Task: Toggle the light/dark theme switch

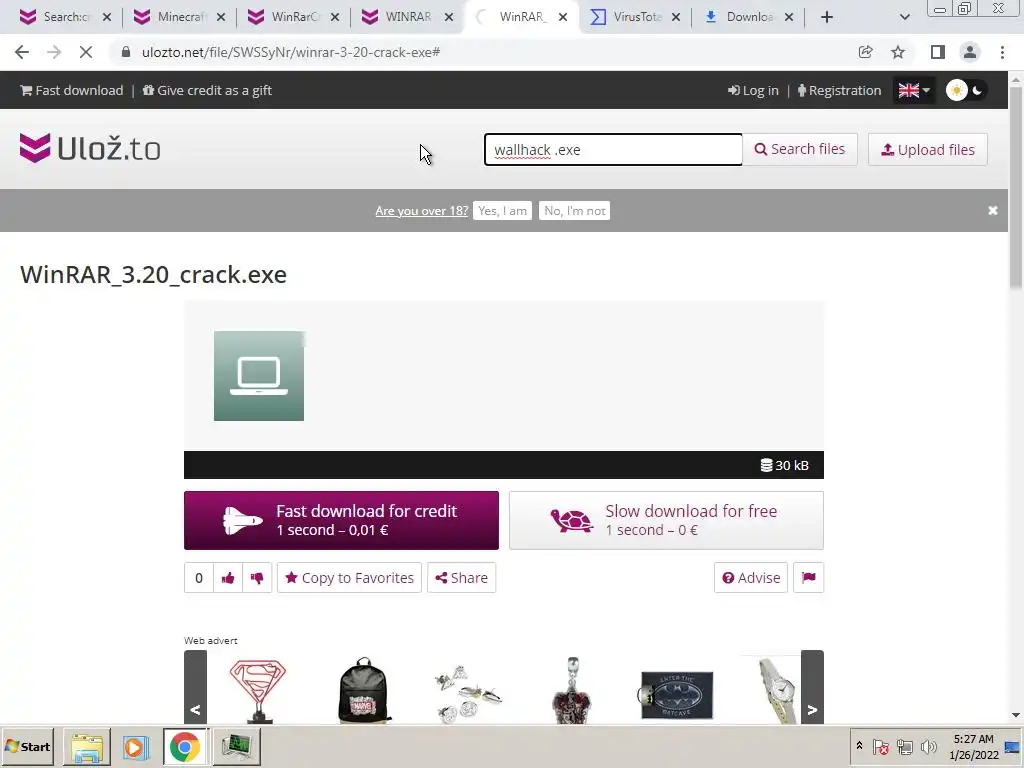Action: [967, 90]
